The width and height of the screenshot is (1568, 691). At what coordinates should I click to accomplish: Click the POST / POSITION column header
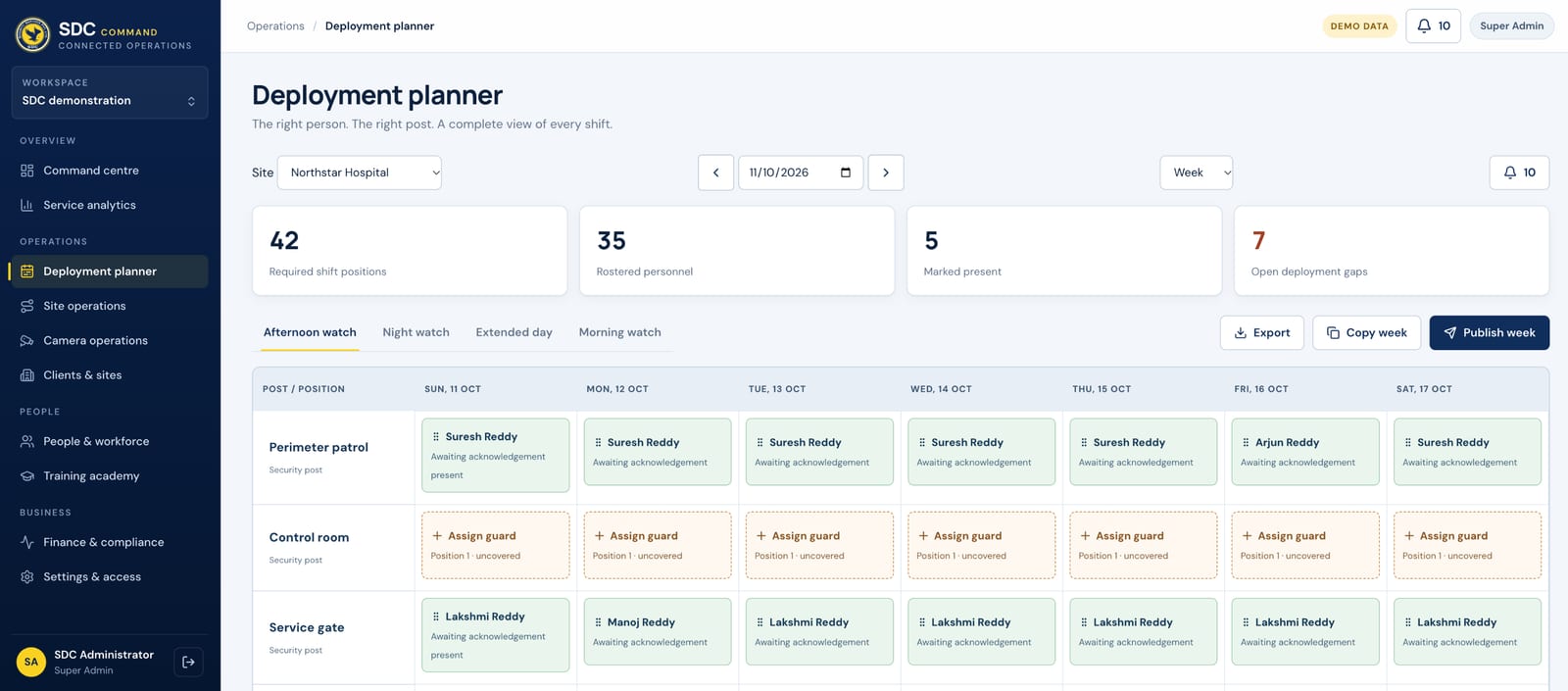[x=304, y=389]
